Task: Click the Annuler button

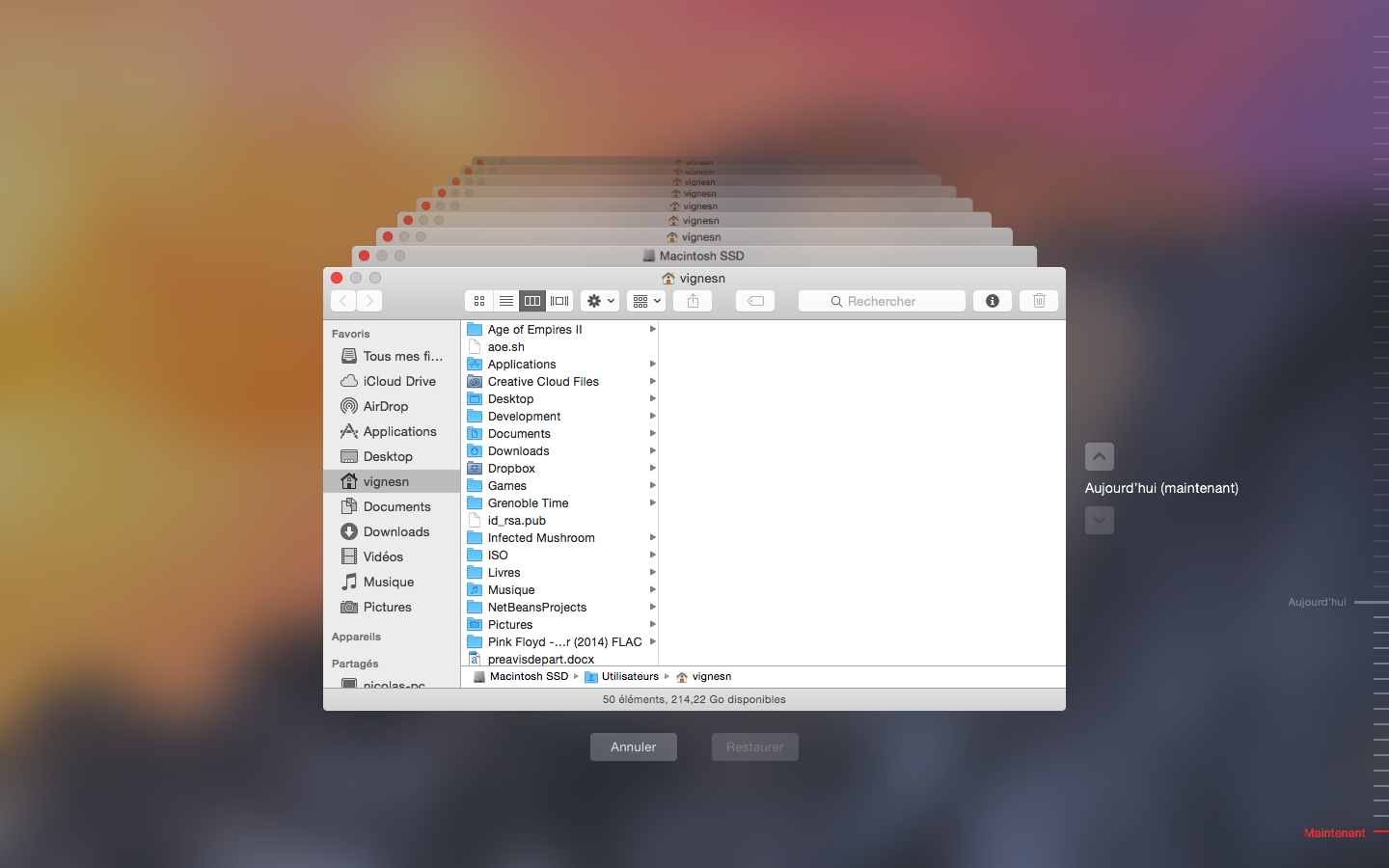Action: click(x=634, y=746)
